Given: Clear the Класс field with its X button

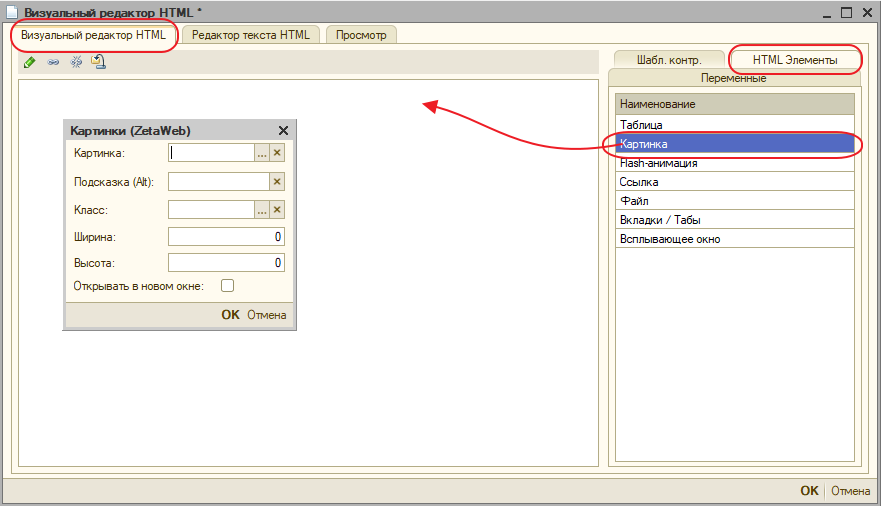Looking at the screenshot, I should click(x=277, y=209).
